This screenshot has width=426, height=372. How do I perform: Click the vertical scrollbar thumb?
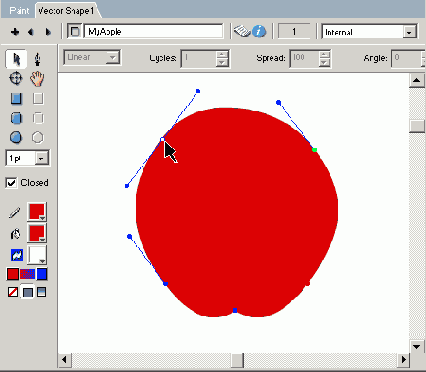coord(417,126)
